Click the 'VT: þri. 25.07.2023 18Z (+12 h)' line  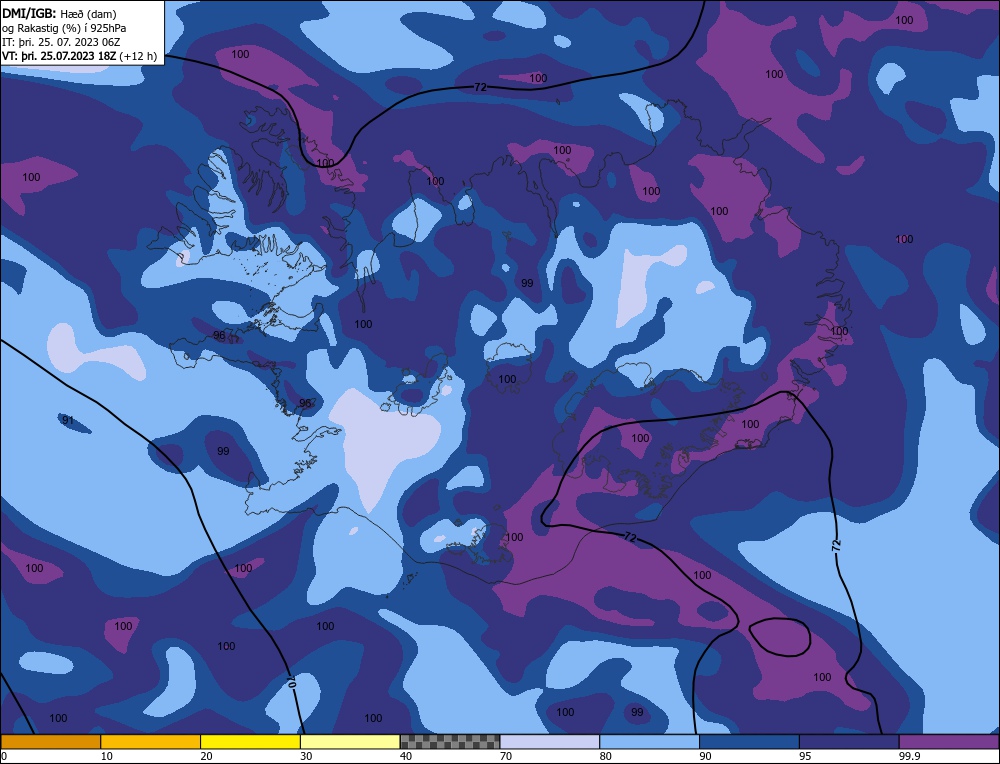(79, 56)
